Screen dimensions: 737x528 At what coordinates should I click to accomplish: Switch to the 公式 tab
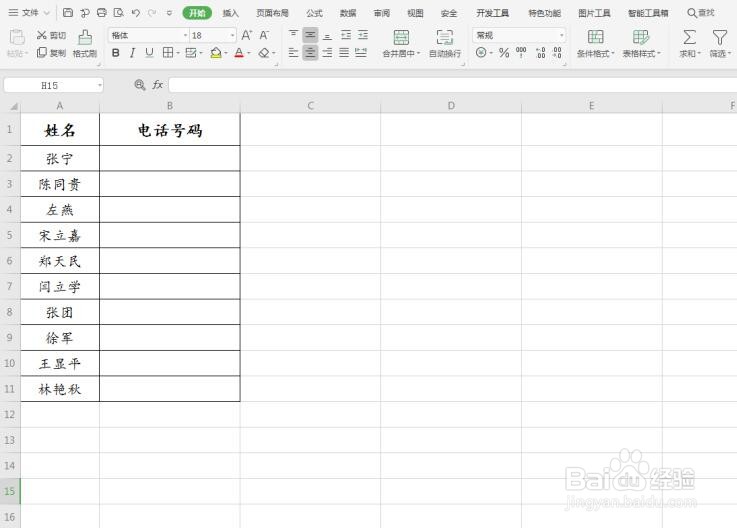(314, 13)
